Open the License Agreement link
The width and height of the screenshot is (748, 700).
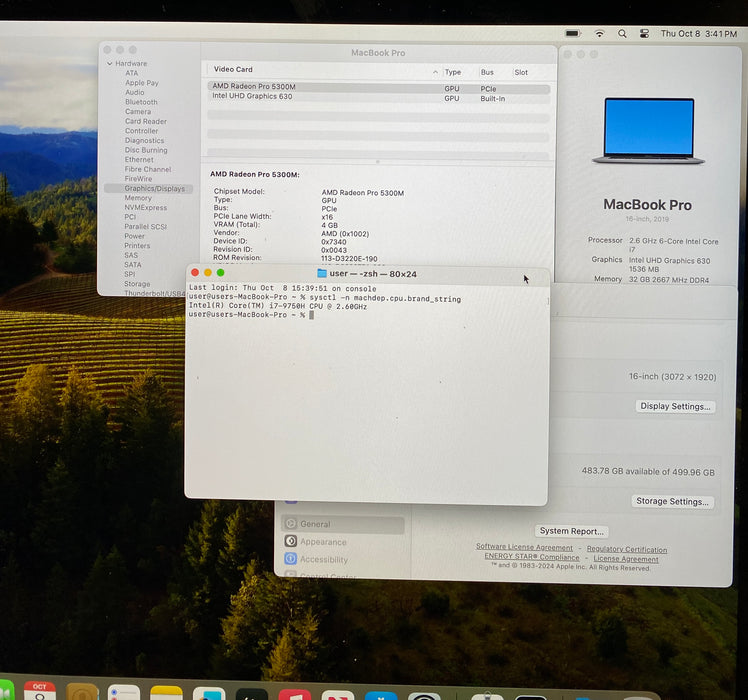626,559
